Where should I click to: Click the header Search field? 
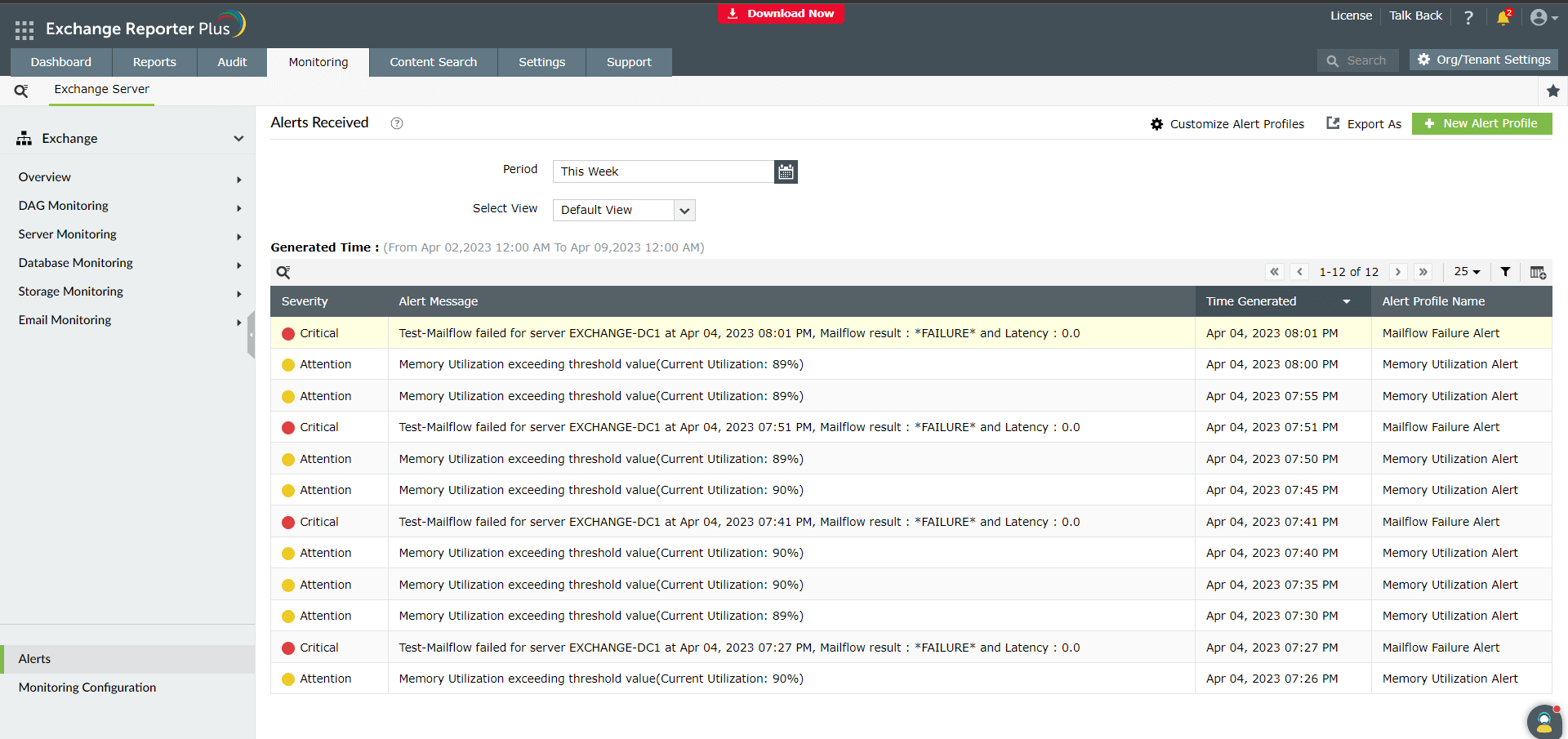[x=1357, y=60]
